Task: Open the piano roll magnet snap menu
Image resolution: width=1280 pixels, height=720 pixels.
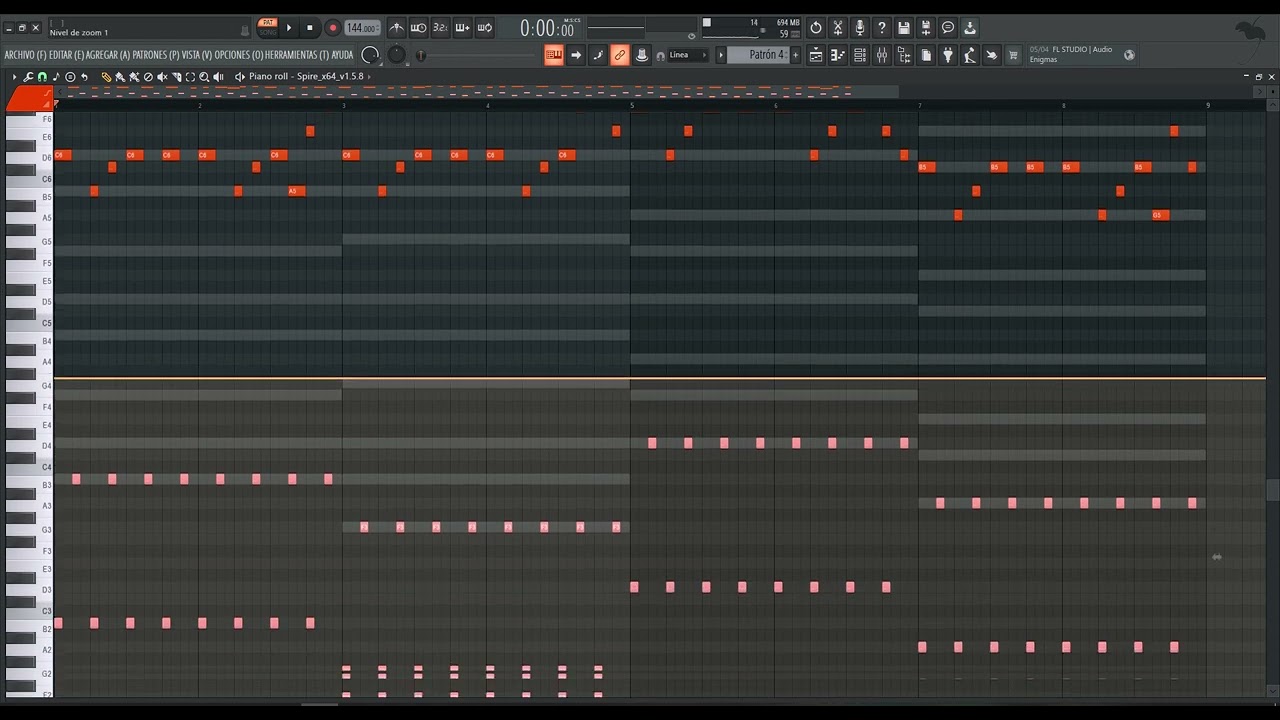Action: (x=42, y=77)
